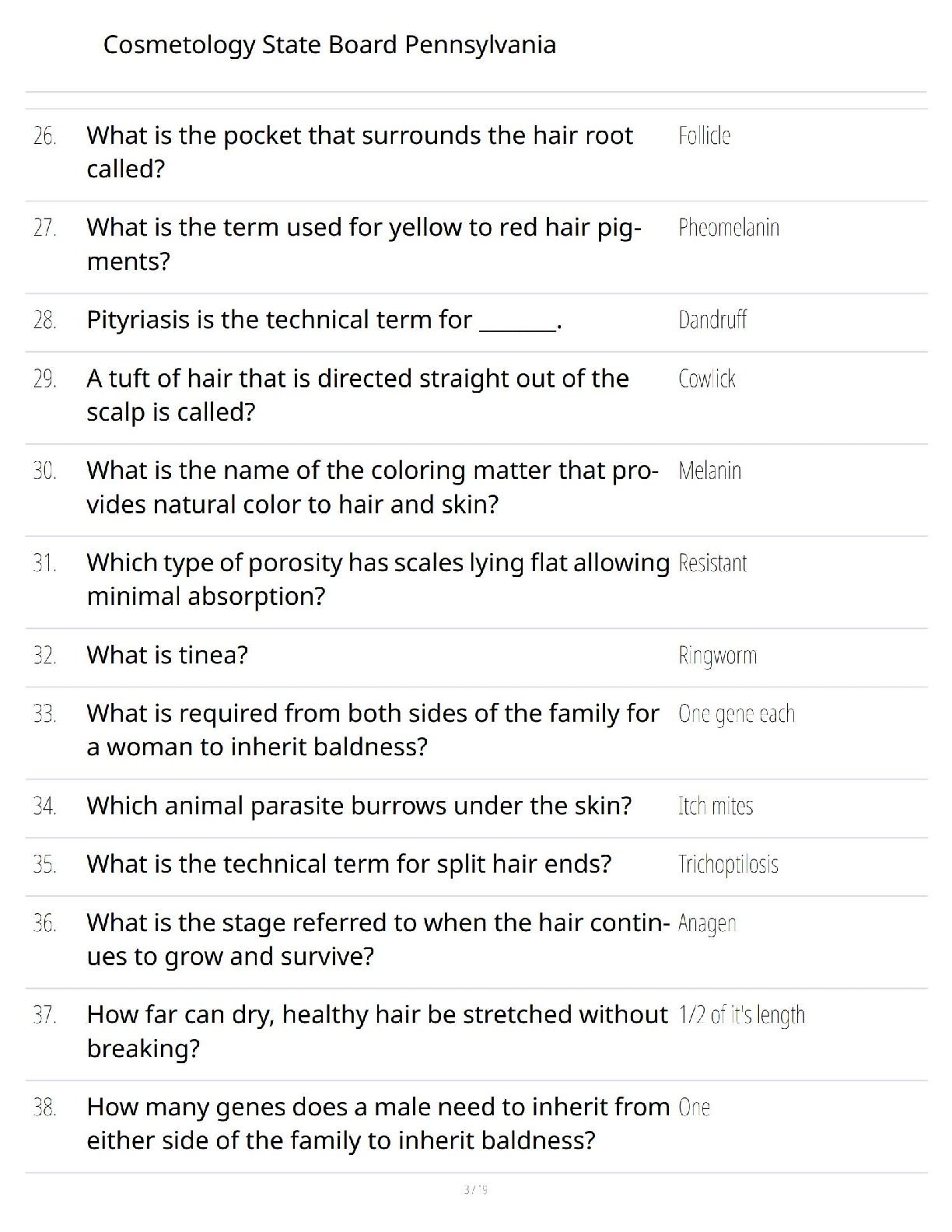This screenshot has width=952, height=1232.
Task: Click the answer One gene each
Action: coord(737,714)
